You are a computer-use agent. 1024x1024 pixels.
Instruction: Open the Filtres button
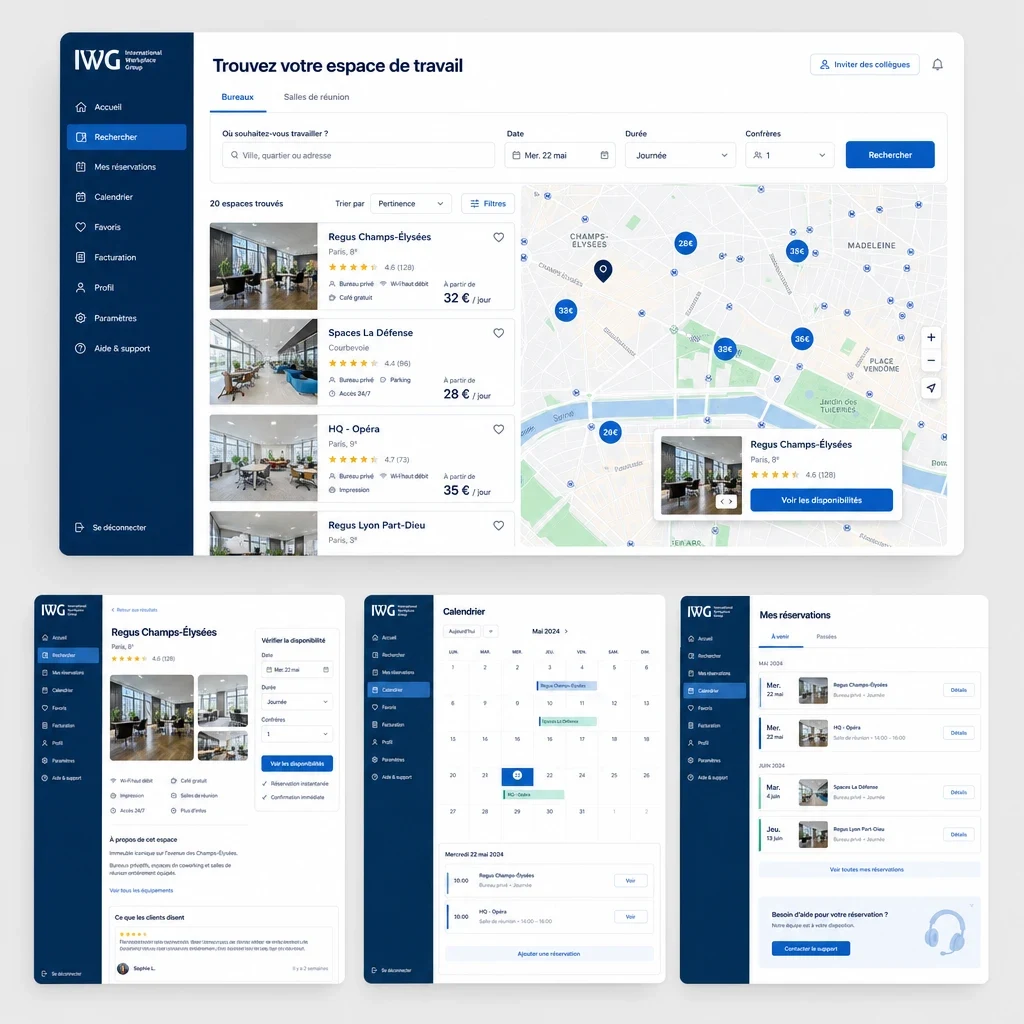[488, 204]
